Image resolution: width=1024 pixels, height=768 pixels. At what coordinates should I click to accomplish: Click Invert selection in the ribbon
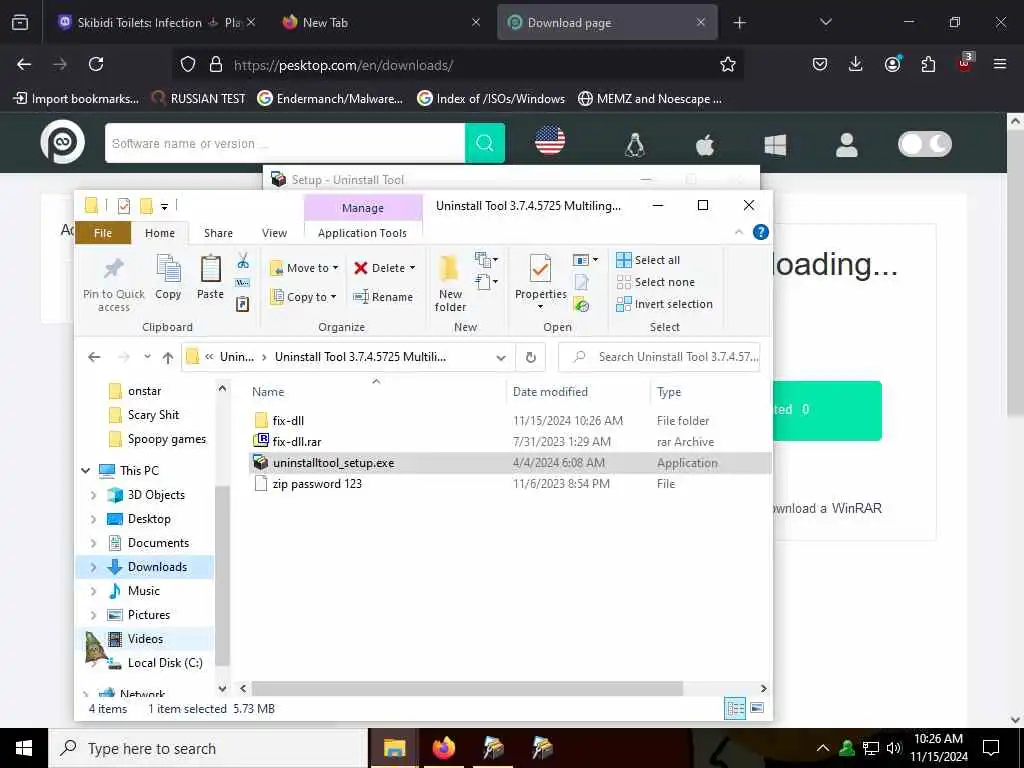pos(664,304)
